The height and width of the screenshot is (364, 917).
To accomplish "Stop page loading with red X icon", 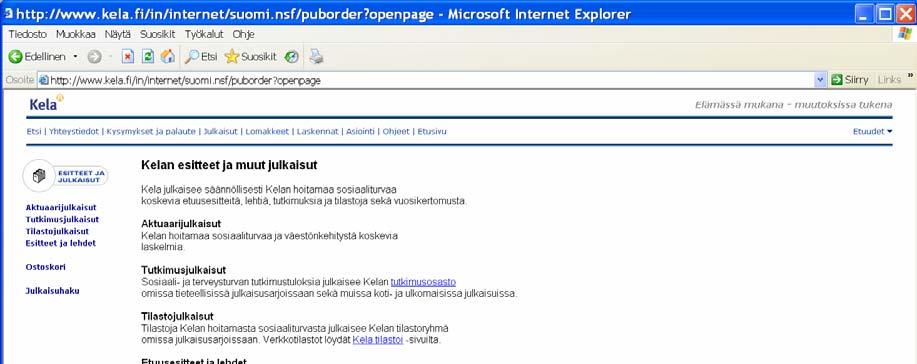I will pyautogui.click(x=128, y=57).
